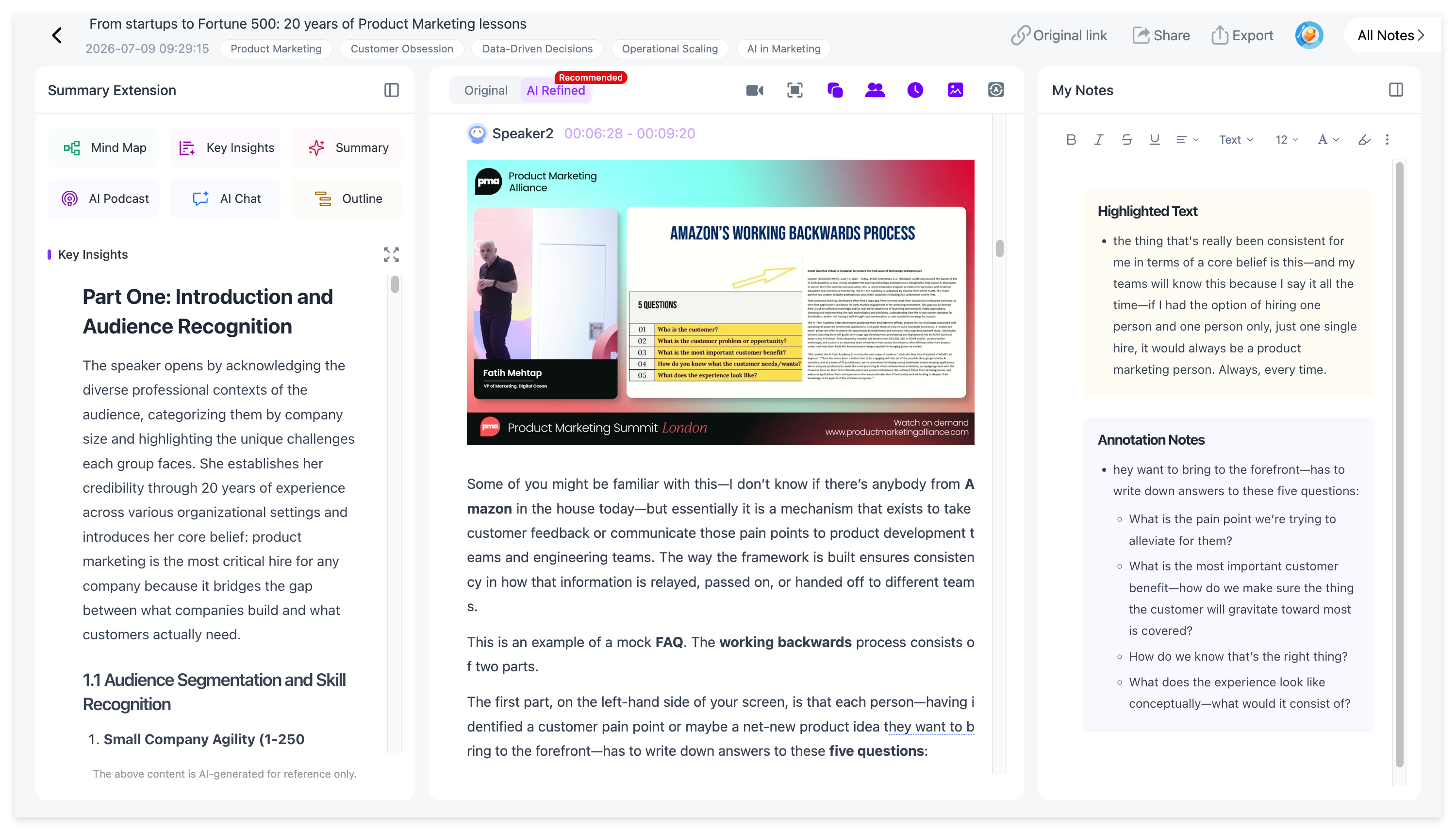Click the 'Part One: Introduction and Audience Recognition' heading
This screenshot has width=1456, height=832.
click(x=207, y=312)
